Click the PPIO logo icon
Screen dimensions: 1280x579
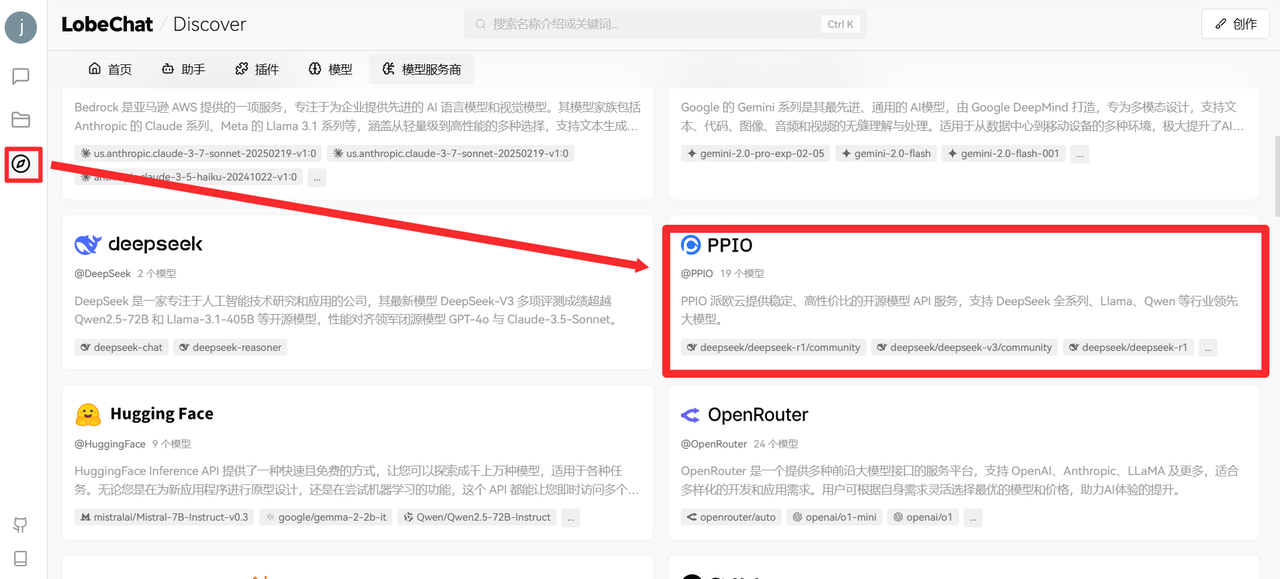(691, 245)
